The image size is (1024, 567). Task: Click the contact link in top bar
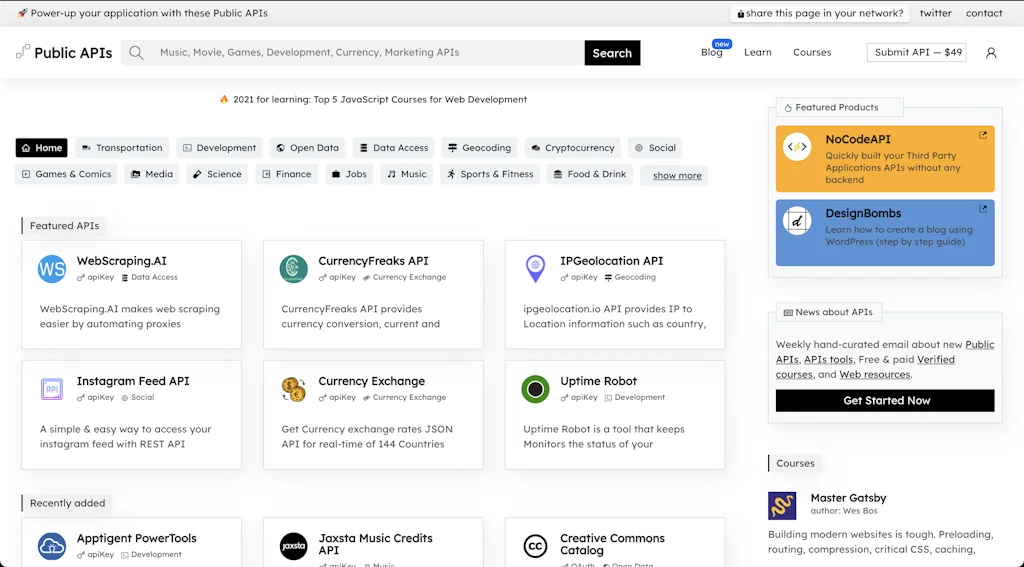(x=984, y=13)
